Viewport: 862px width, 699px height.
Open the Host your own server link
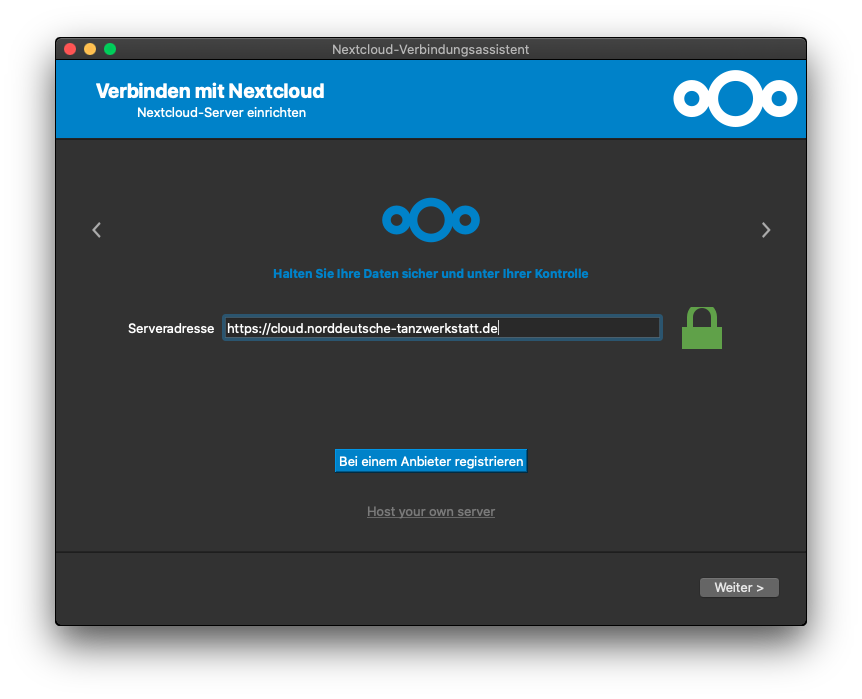coord(431,511)
